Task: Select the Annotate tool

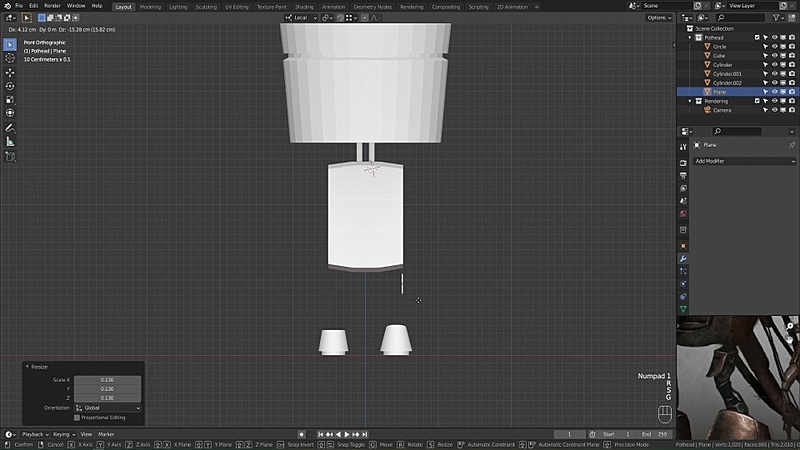Action: [x=10, y=128]
